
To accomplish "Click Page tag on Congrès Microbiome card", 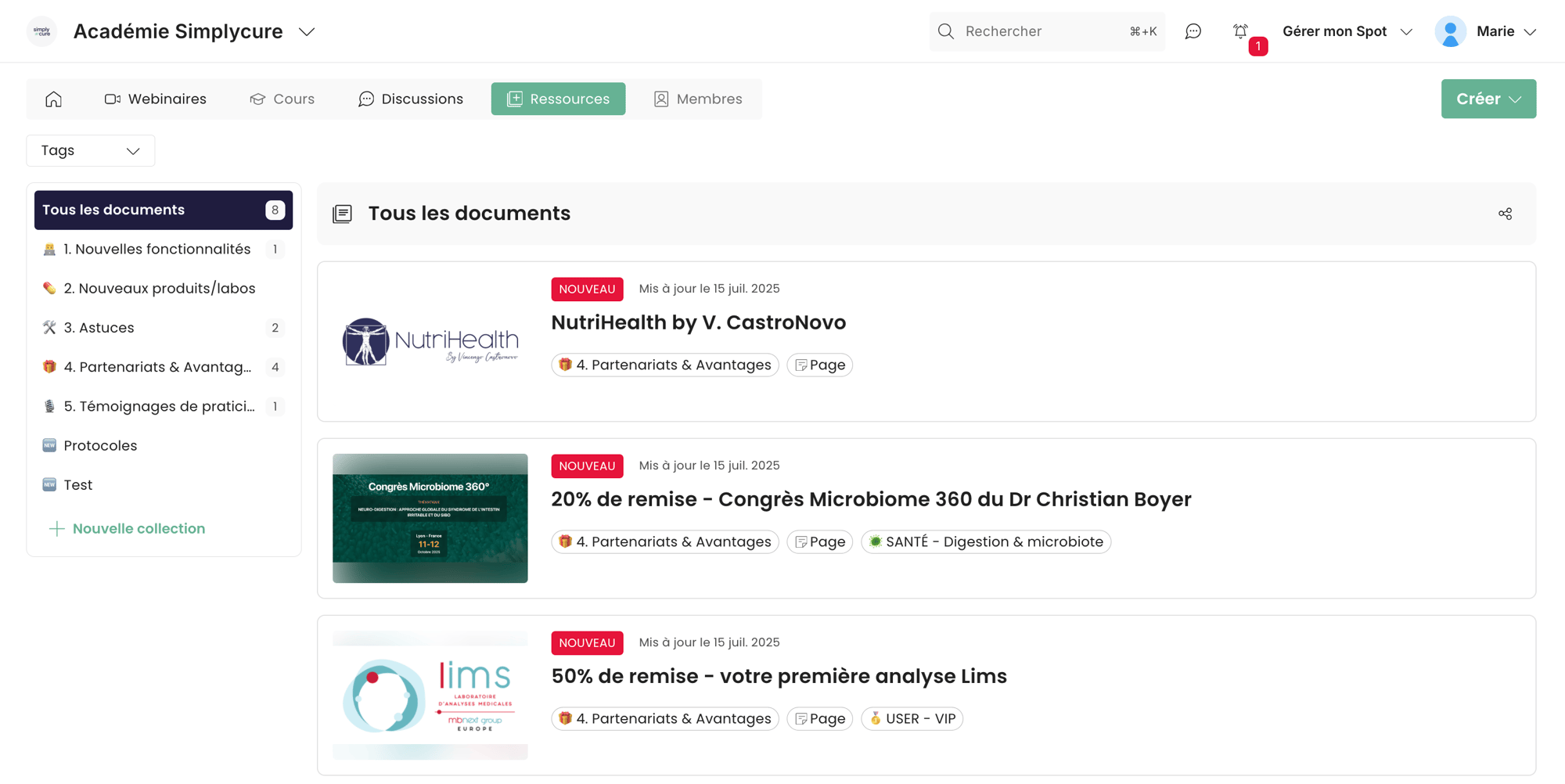I will click(x=819, y=541).
